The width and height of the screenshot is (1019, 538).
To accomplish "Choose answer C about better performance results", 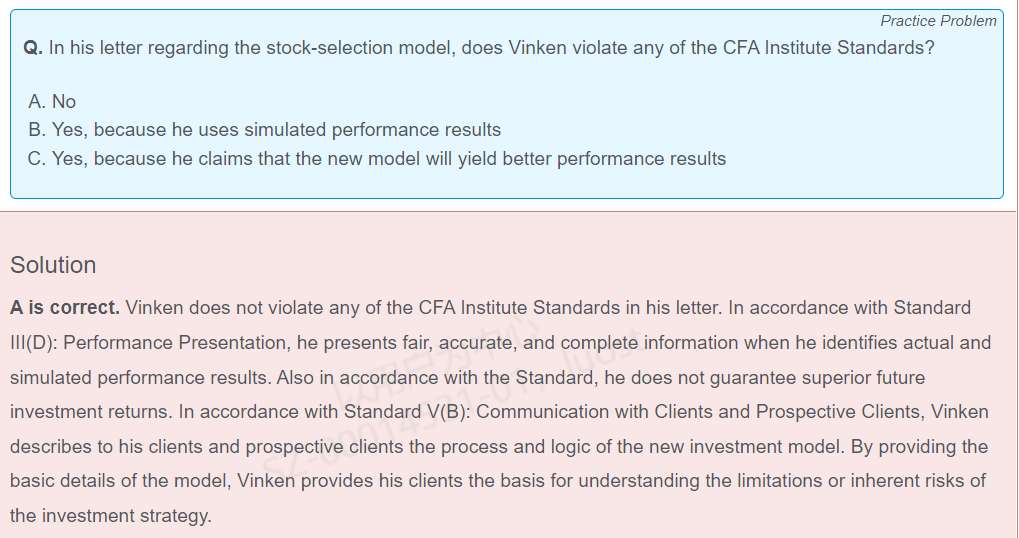I will click(x=377, y=159).
